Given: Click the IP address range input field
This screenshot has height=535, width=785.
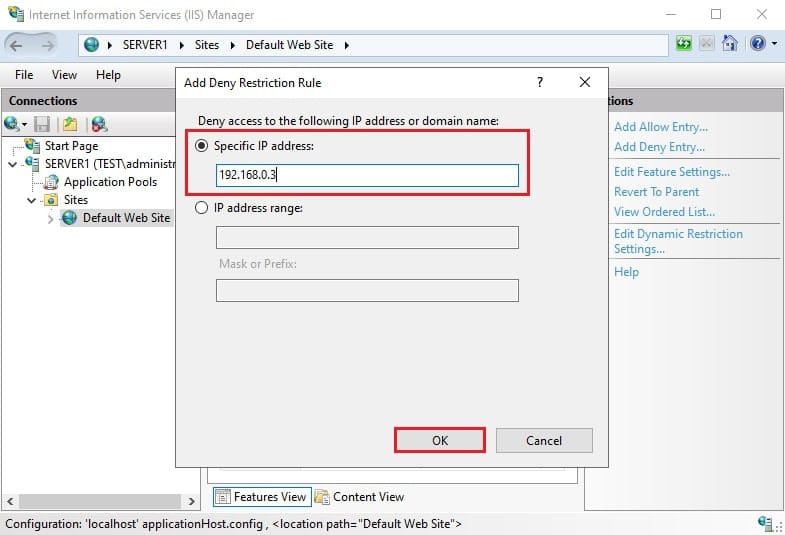Looking at the screenshot, I should (367, 237).
